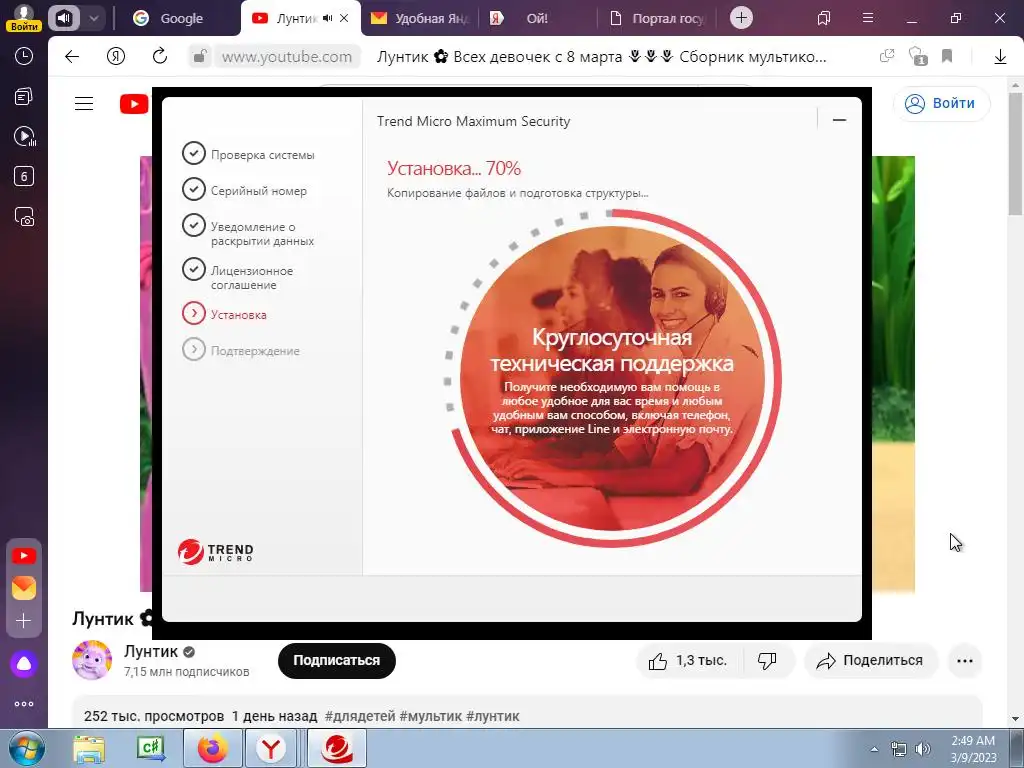The height and width of the screenshot is (768, 1024).
Task: Click the www.youtube.com address field
Action: 287,57
